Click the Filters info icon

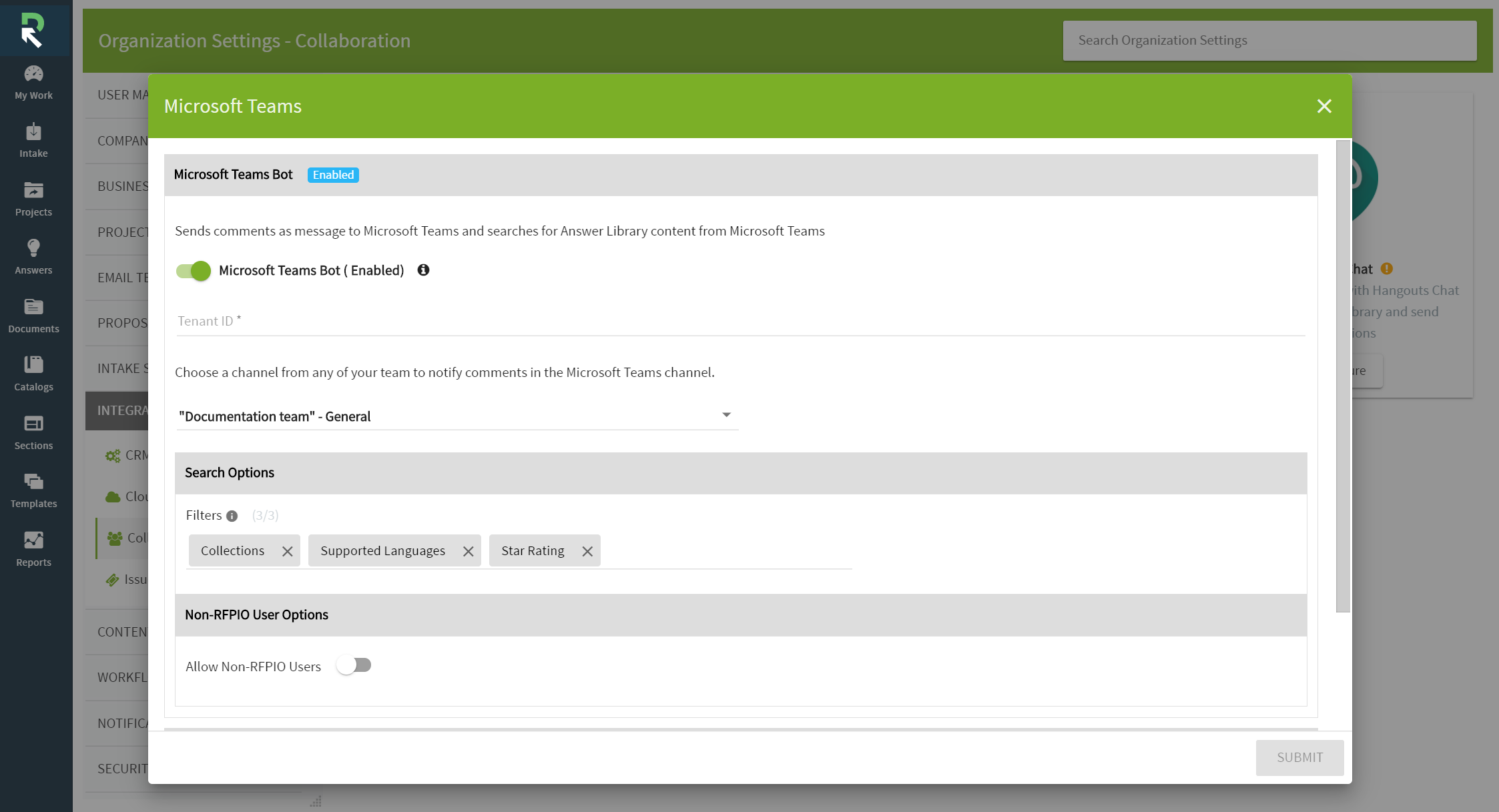click(232, 516)
